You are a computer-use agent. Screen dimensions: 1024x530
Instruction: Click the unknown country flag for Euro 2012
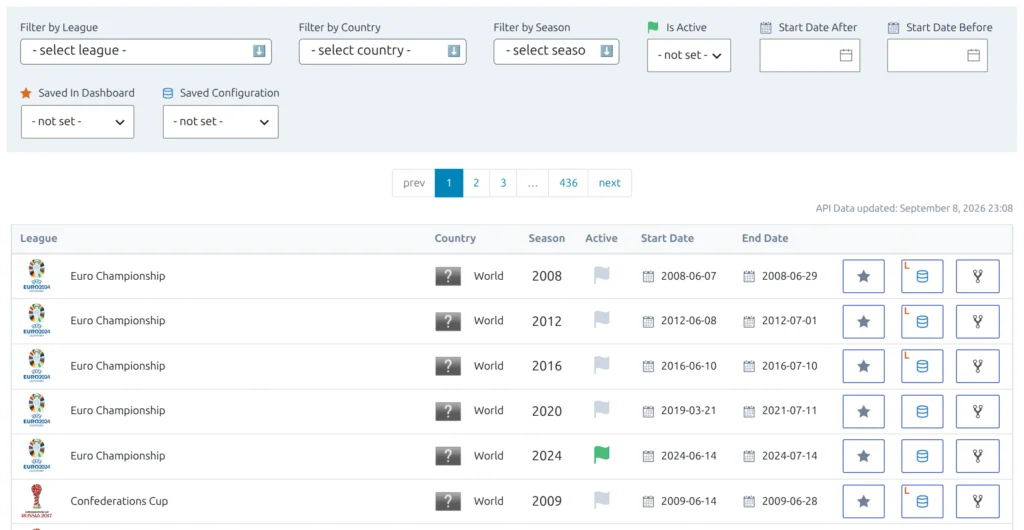pos(448,321)
